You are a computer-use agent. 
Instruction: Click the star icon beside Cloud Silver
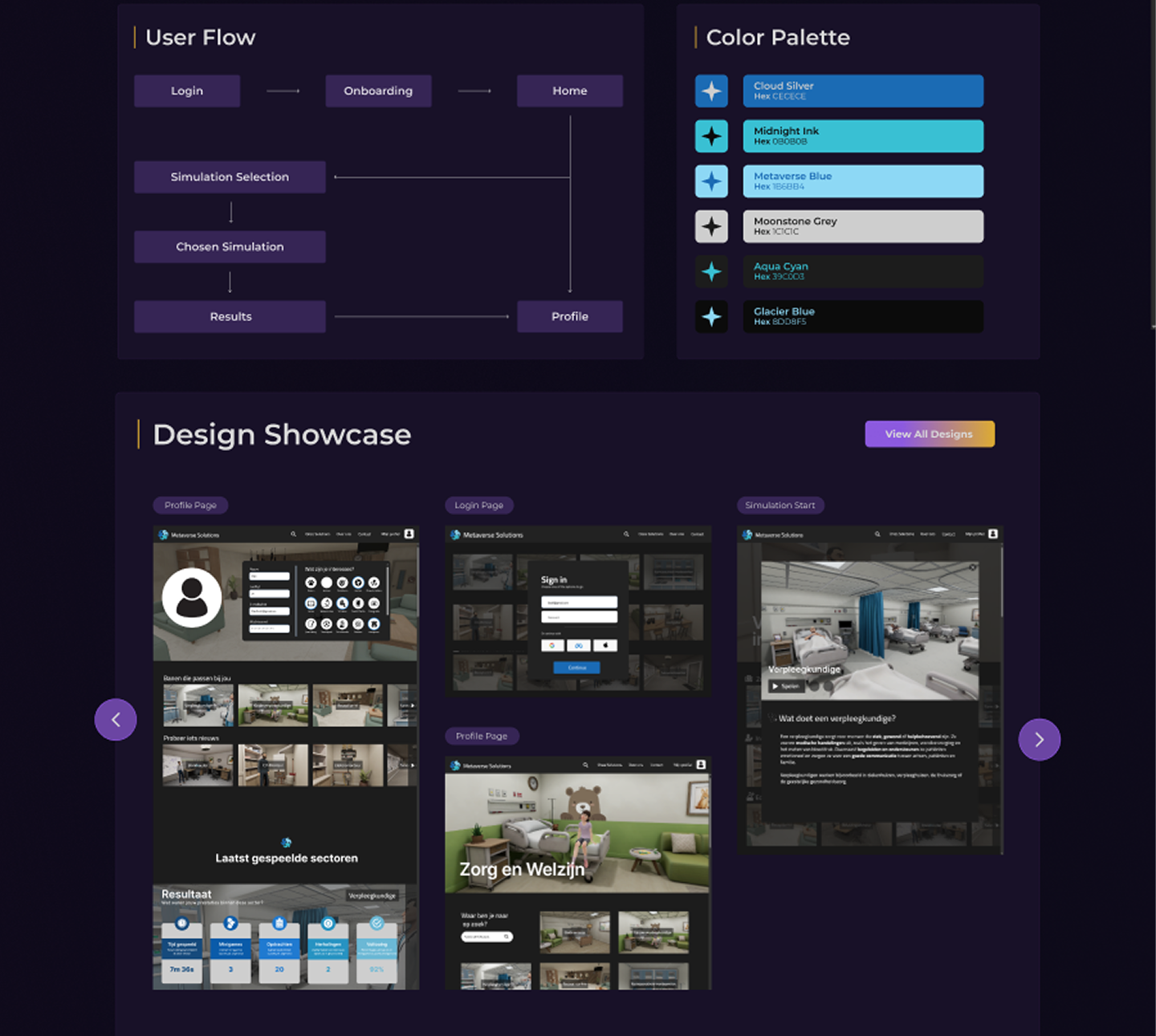point(711,91)
